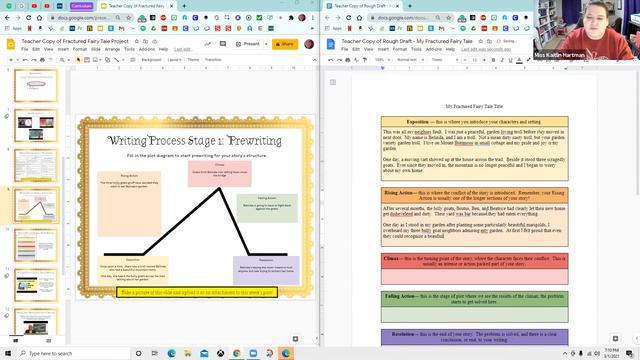Open the comment history in Slides
Viewport: 640px width, 360px height.
[223, 44]
